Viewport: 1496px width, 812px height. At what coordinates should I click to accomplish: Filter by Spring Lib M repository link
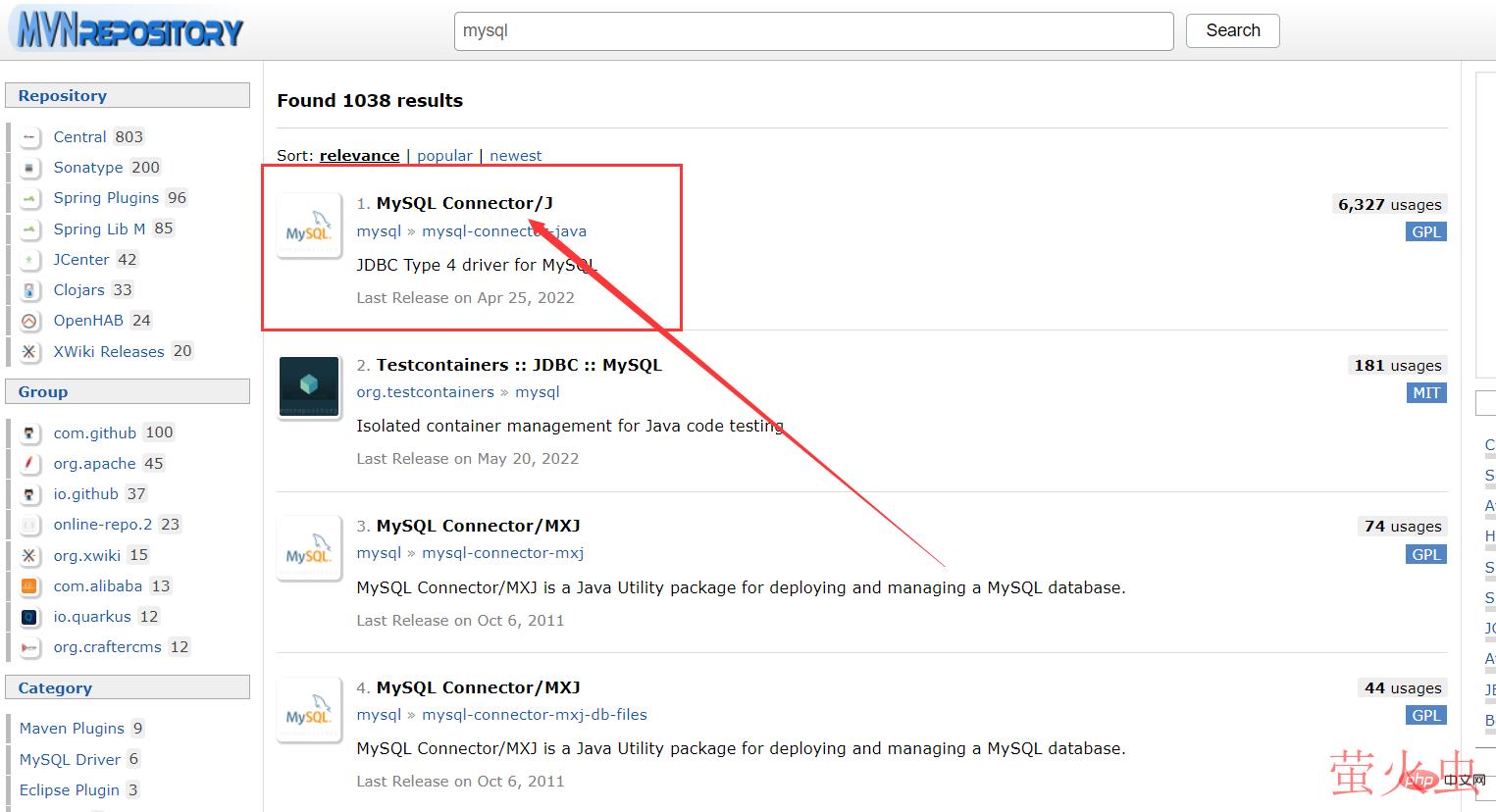click(x=99, y=228)
